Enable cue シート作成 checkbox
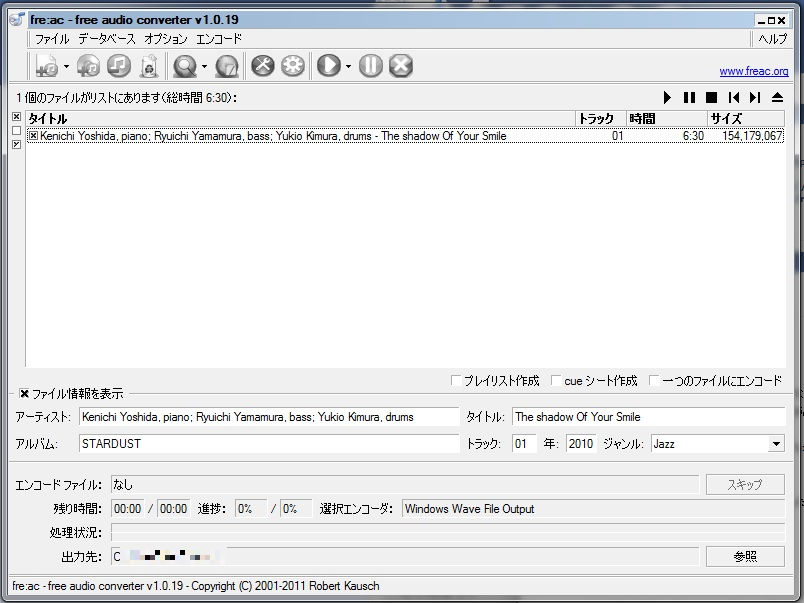 tap(556, 380)
